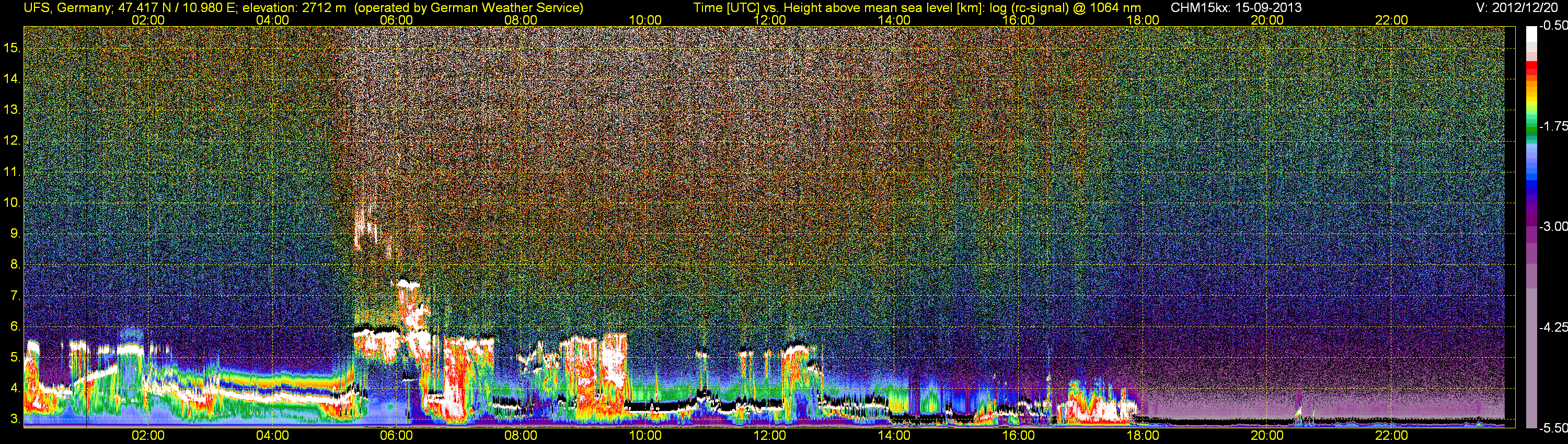Viewport: 1568px width, 444px height.
Task: Click the '14.' km height axis label
Action: [x=11, y=78]
